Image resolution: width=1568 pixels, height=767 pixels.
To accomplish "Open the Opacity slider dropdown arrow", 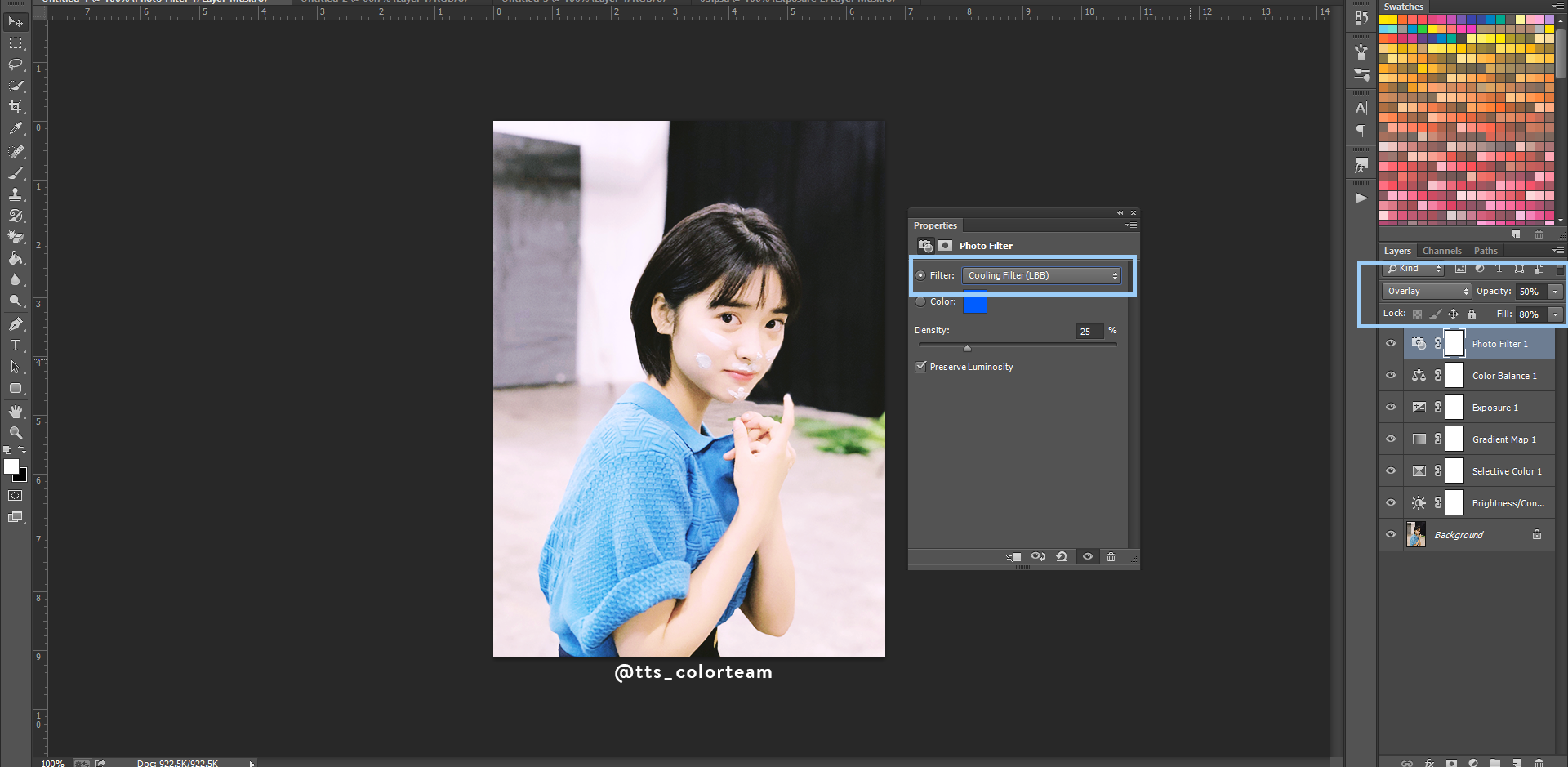I will pos(1556,291).
